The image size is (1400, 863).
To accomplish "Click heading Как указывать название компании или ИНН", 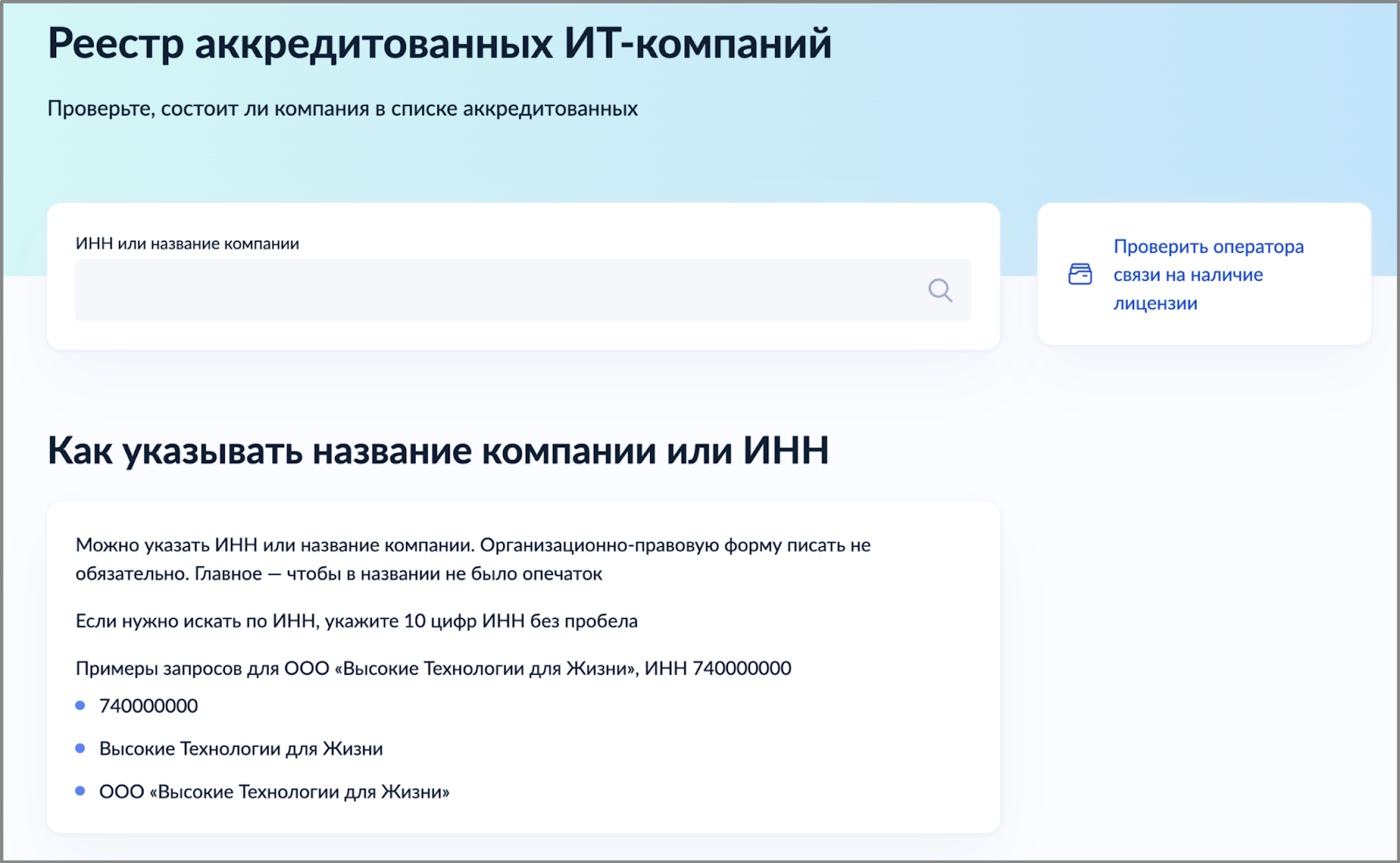I will click(x=437, y=451).
